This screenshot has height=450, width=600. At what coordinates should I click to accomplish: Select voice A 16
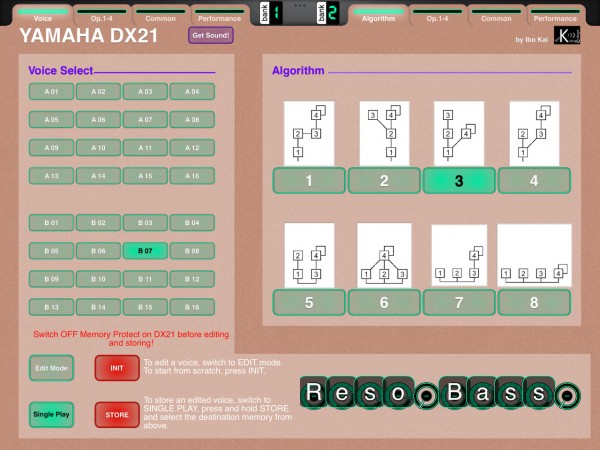[192, 176]
